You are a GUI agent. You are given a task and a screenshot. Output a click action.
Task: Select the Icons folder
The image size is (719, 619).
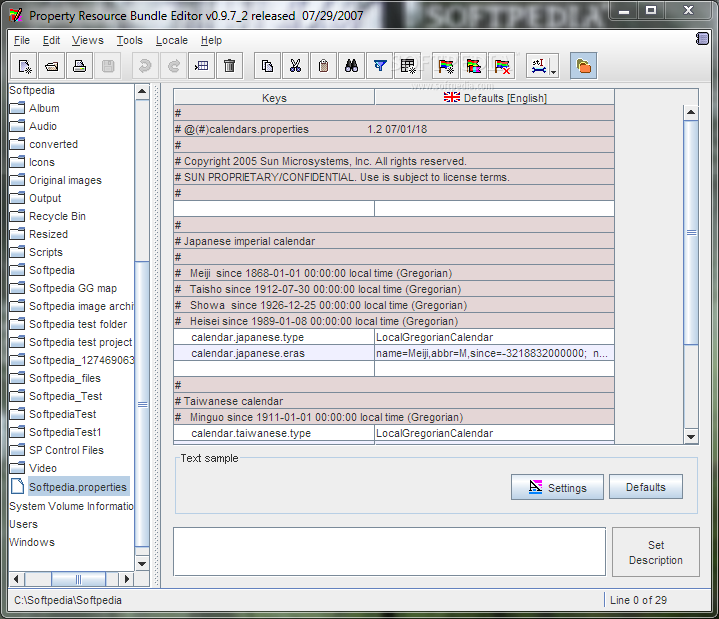pos(42,162)
